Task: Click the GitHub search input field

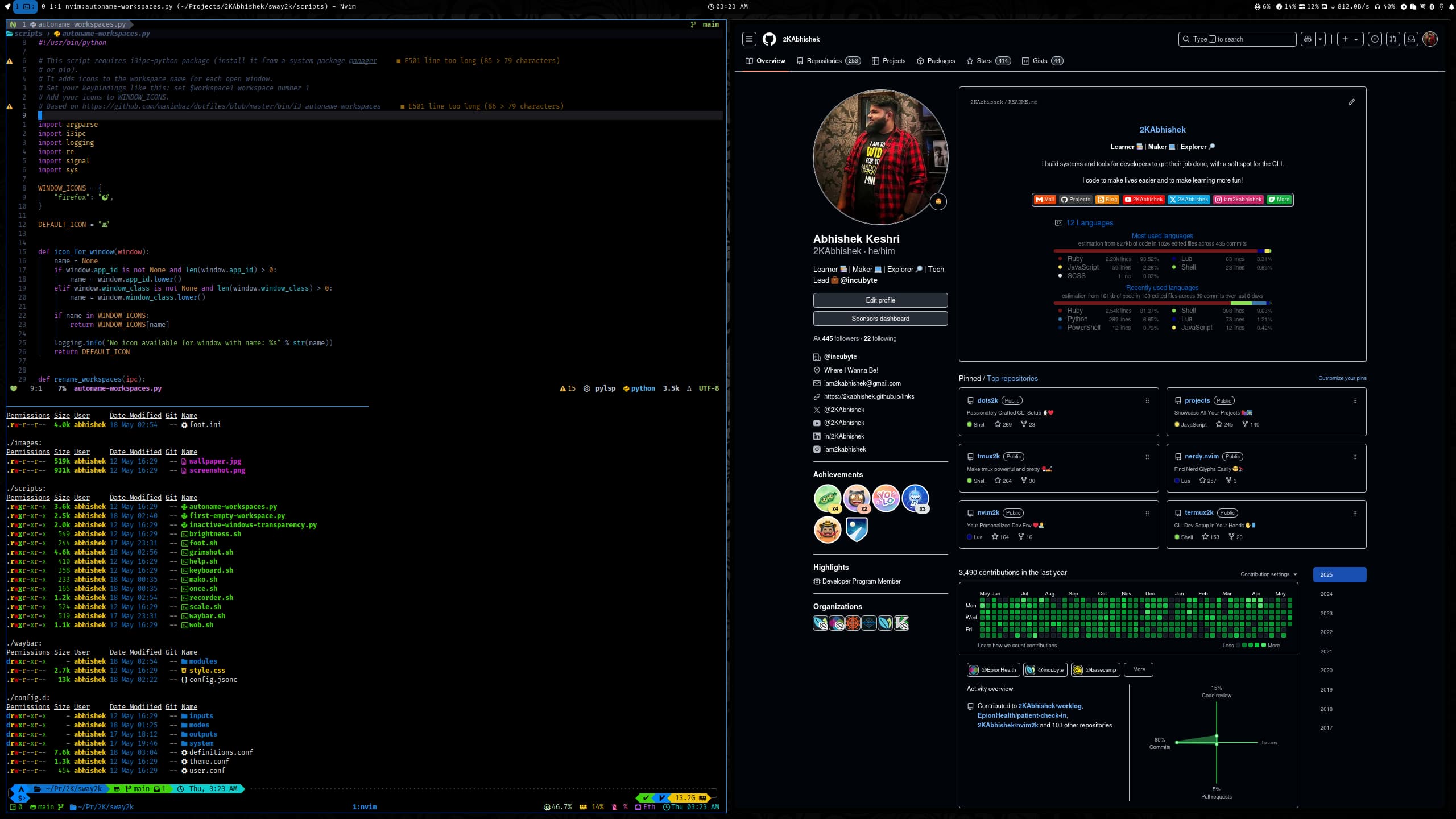Action: pyautogui.click(x=1237, y=39)
